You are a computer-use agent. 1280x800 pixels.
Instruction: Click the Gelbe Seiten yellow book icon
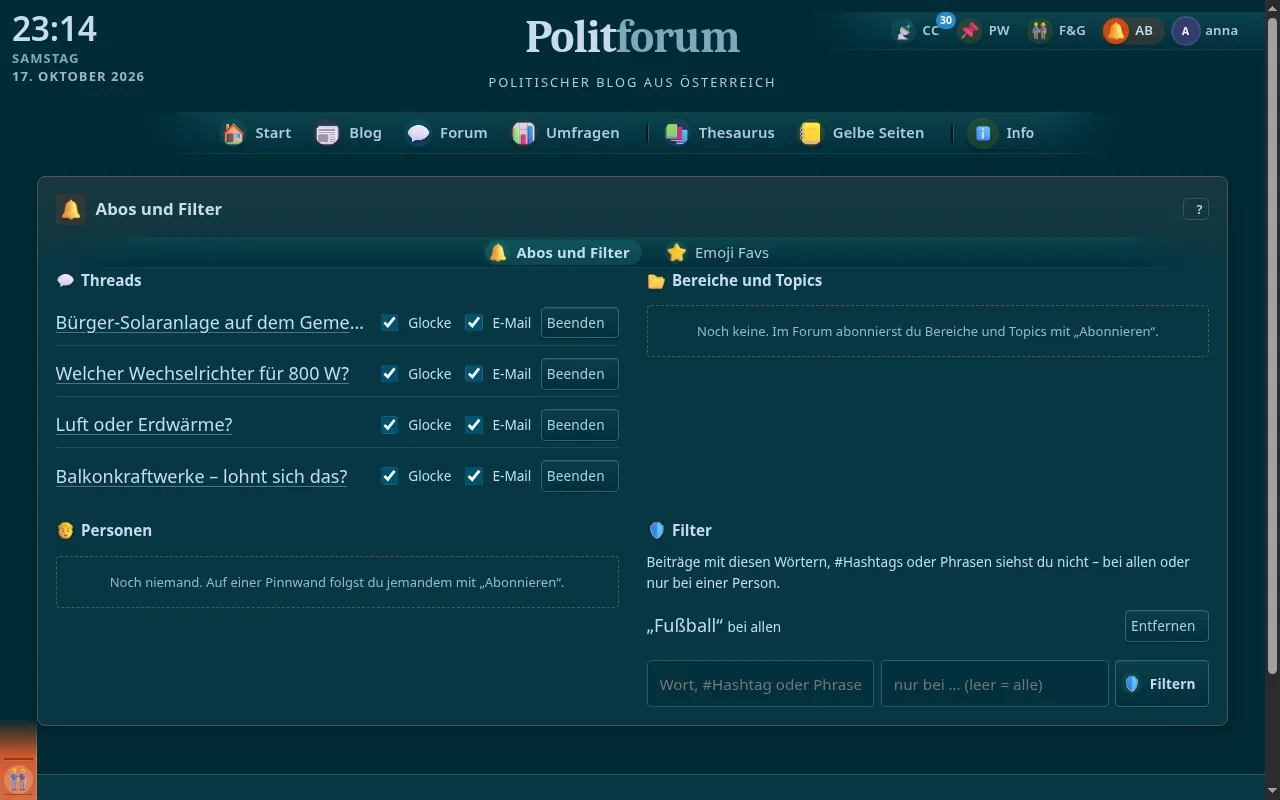(x=811, y=133)
